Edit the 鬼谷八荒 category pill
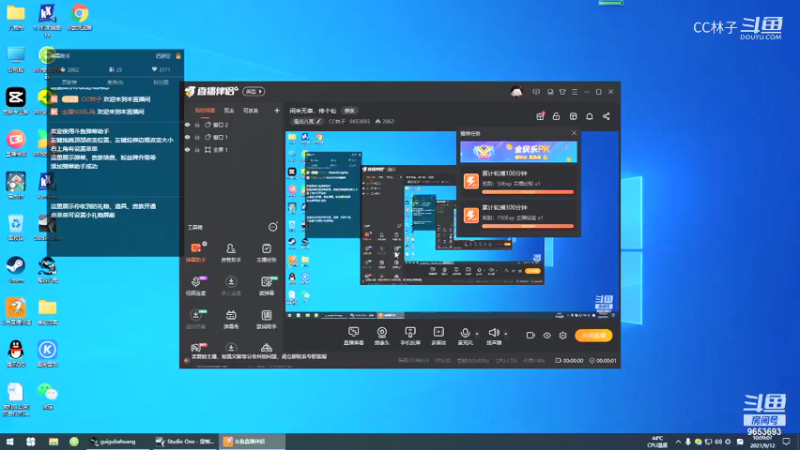This screenshot has width=800, height=450. (307, 121)
